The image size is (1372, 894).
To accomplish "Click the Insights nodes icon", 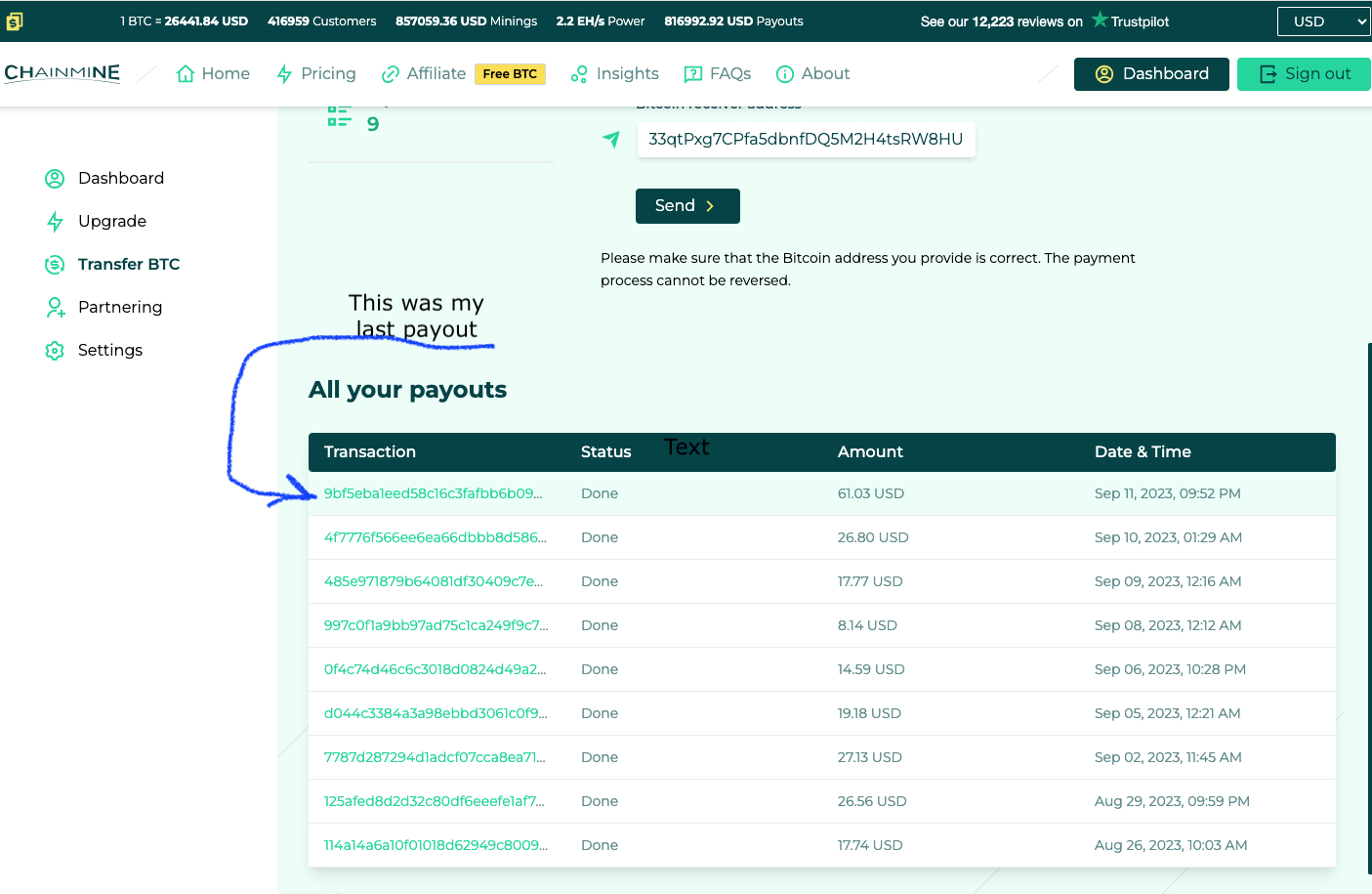I will coord(579,74).
